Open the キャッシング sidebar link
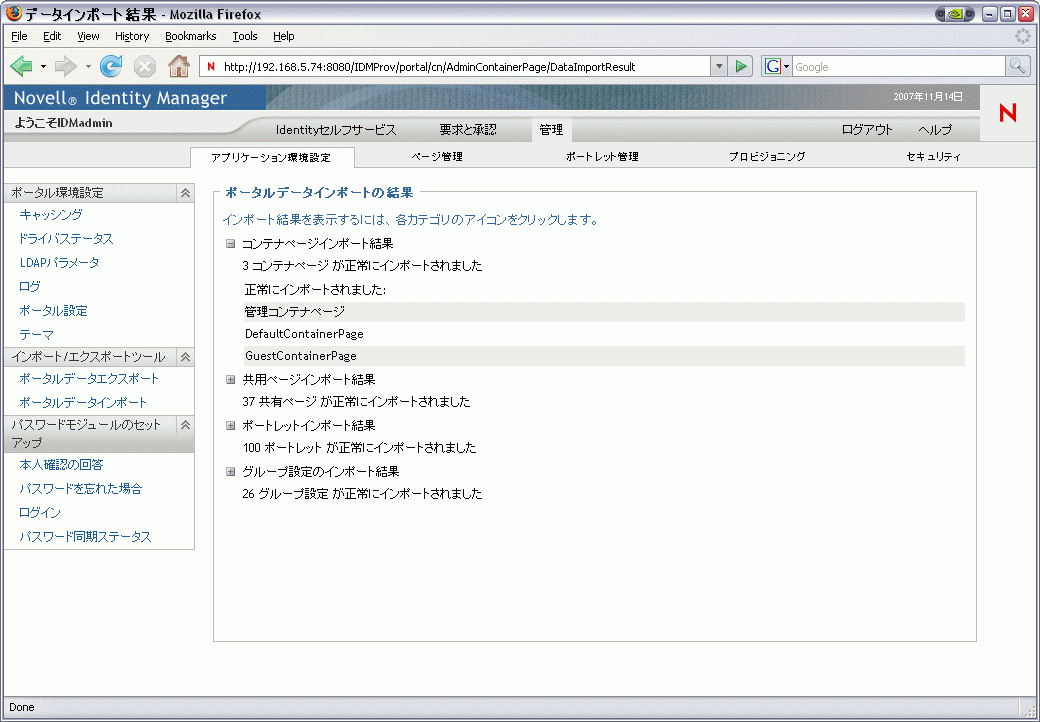This screenshot has width=1040, height=722. (x=51, y=214)
